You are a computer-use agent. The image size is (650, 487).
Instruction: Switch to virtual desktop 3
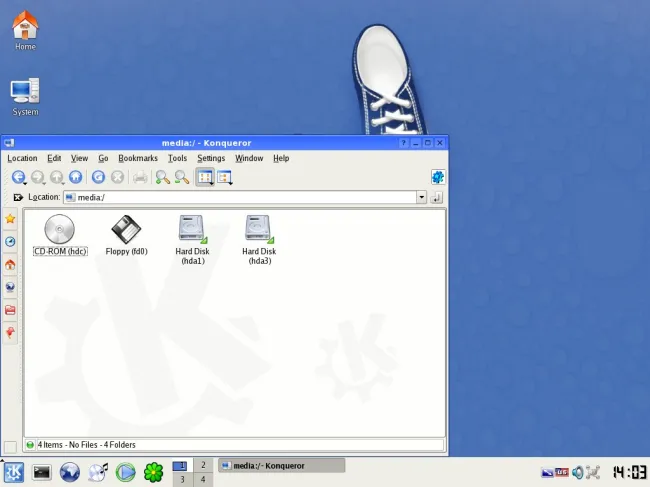coord(182,480)
